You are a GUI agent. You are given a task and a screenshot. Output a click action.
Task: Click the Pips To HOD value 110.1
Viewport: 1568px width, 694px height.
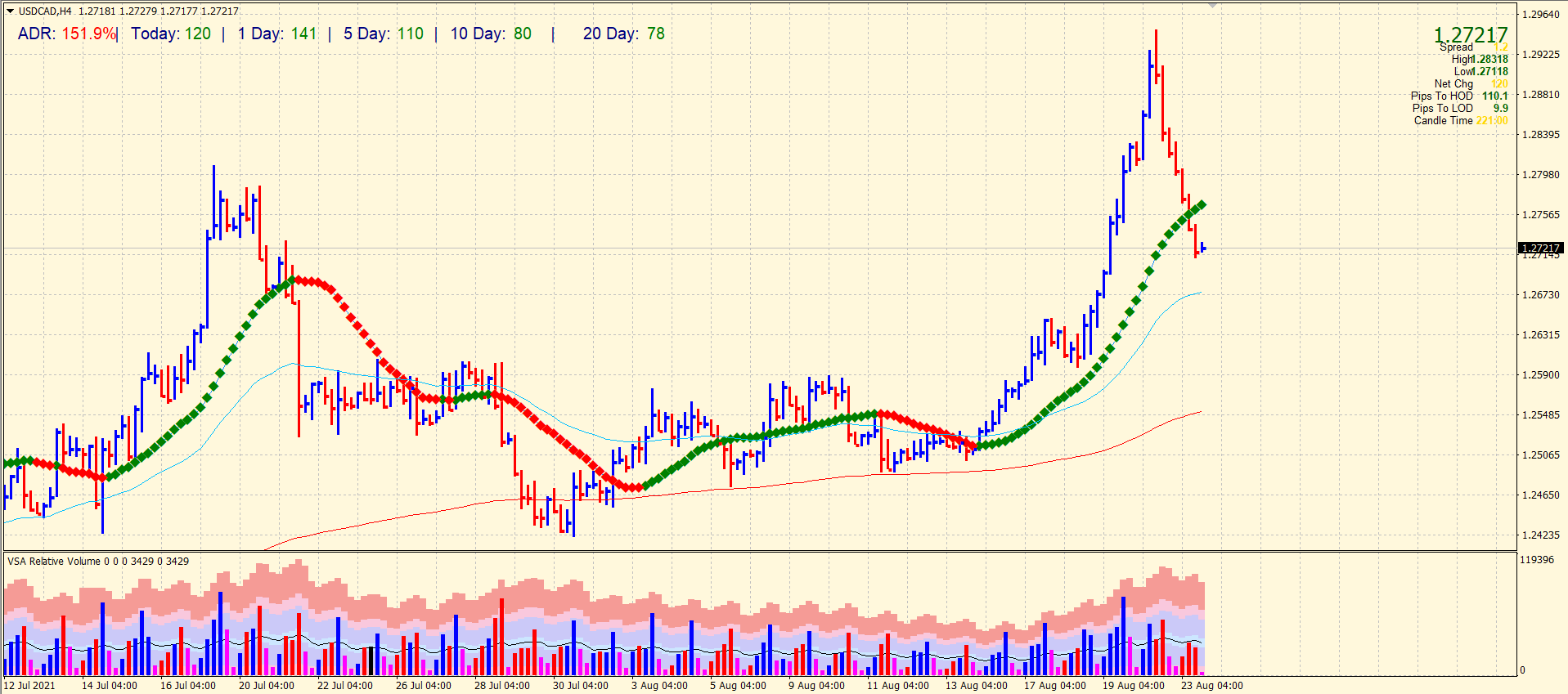[x=1495, y=96]
